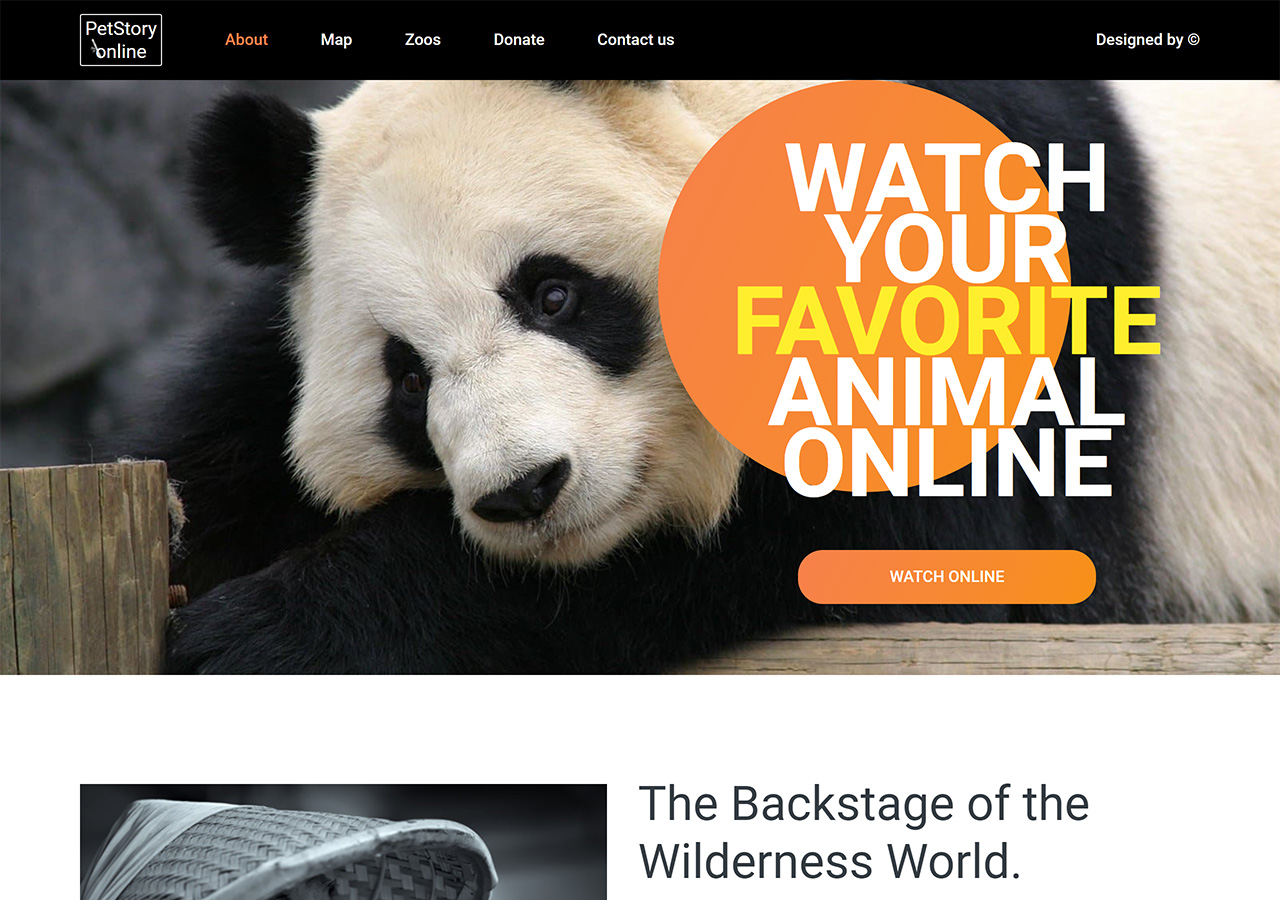Open the Zoos menu item
This screenshot has width=1280, height=900.
pyautogui.click(x=423, y=40)
